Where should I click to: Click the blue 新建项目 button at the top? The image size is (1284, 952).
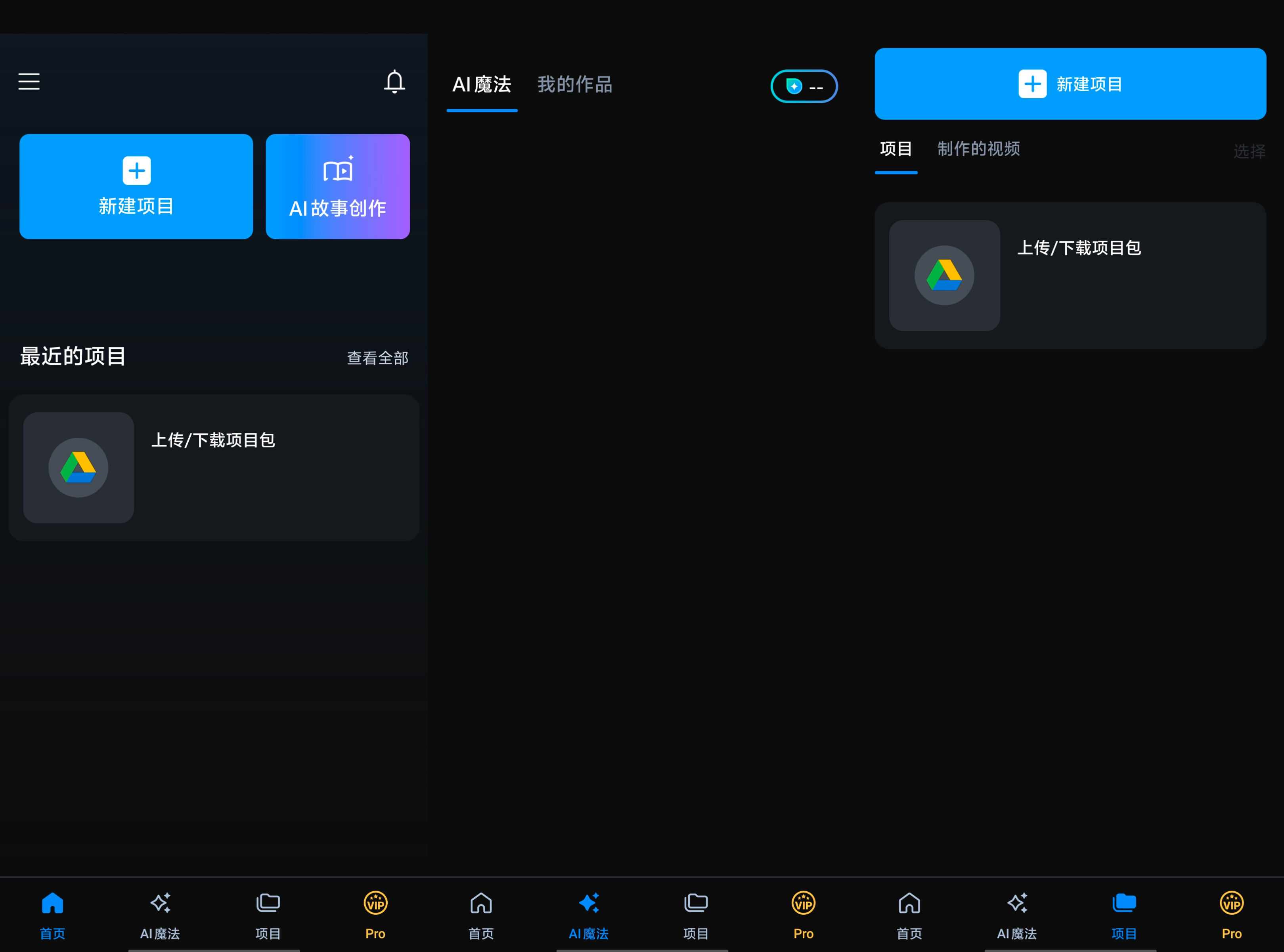[x=1070, y=84]
